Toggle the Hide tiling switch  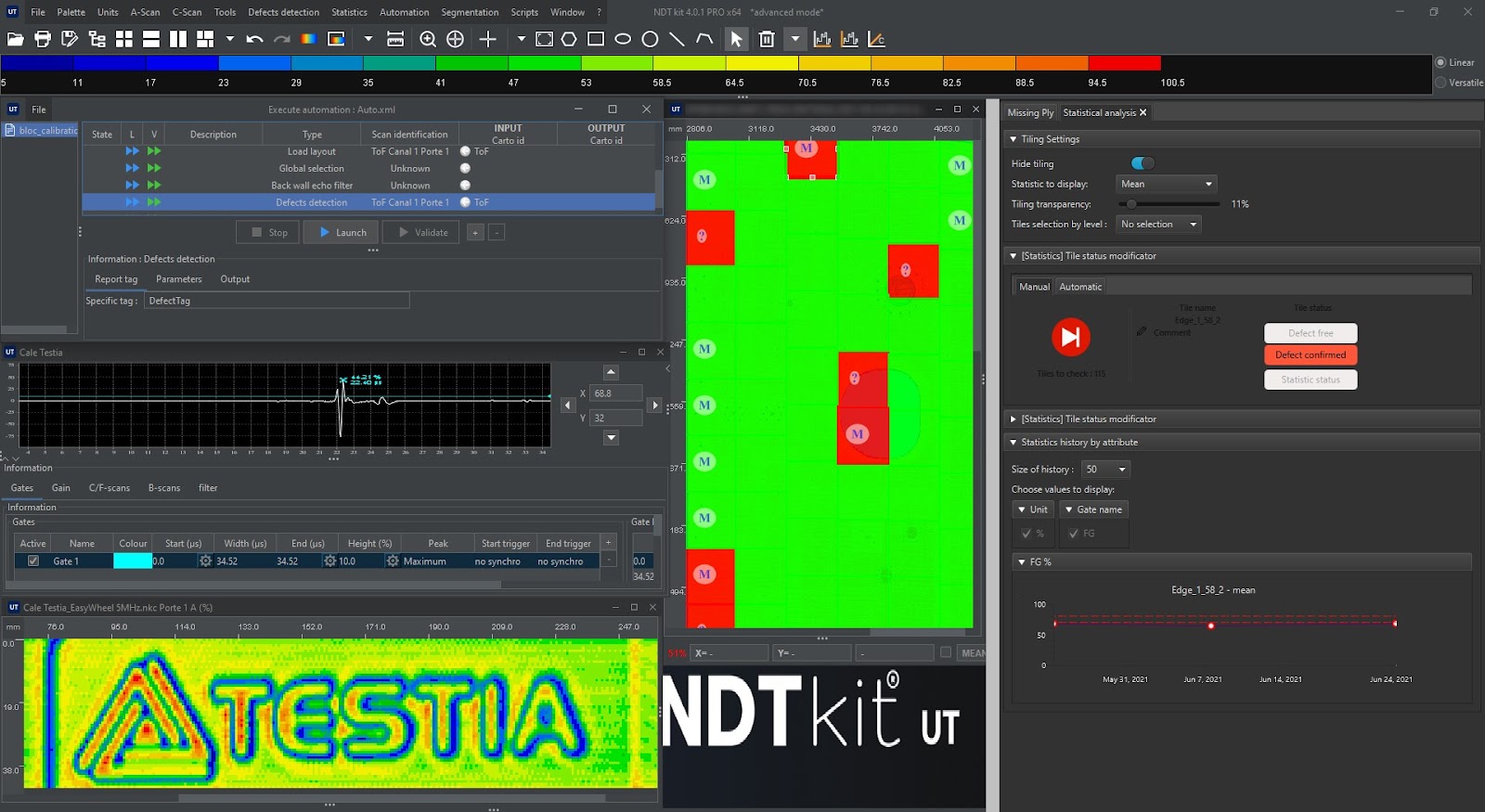tap(1143, 163)
